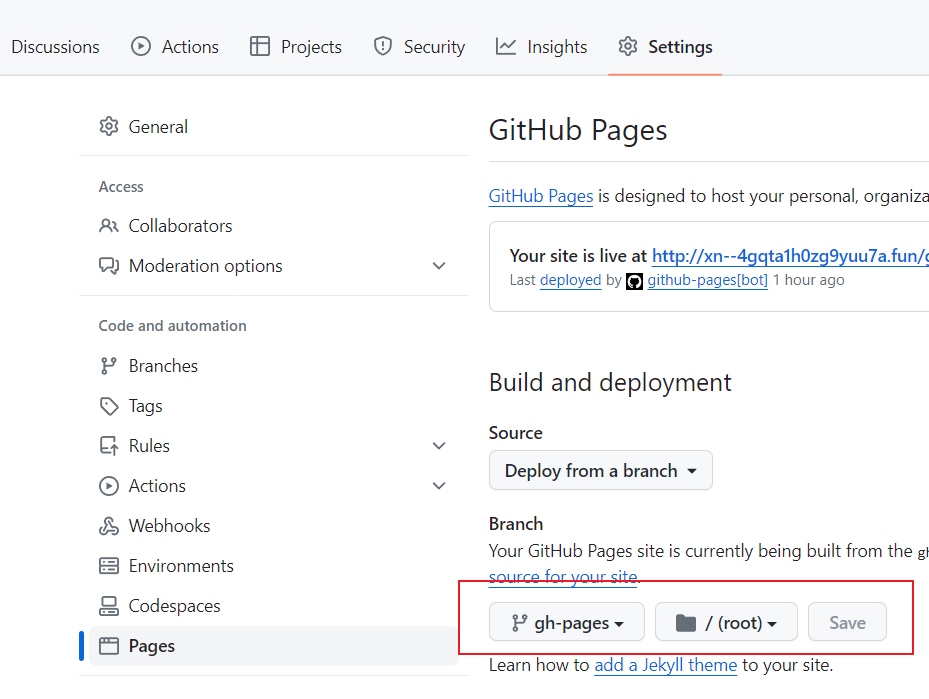This screenshot has height=699, width=929.
Task: Open Environments settings
Action: coord(274,566)
